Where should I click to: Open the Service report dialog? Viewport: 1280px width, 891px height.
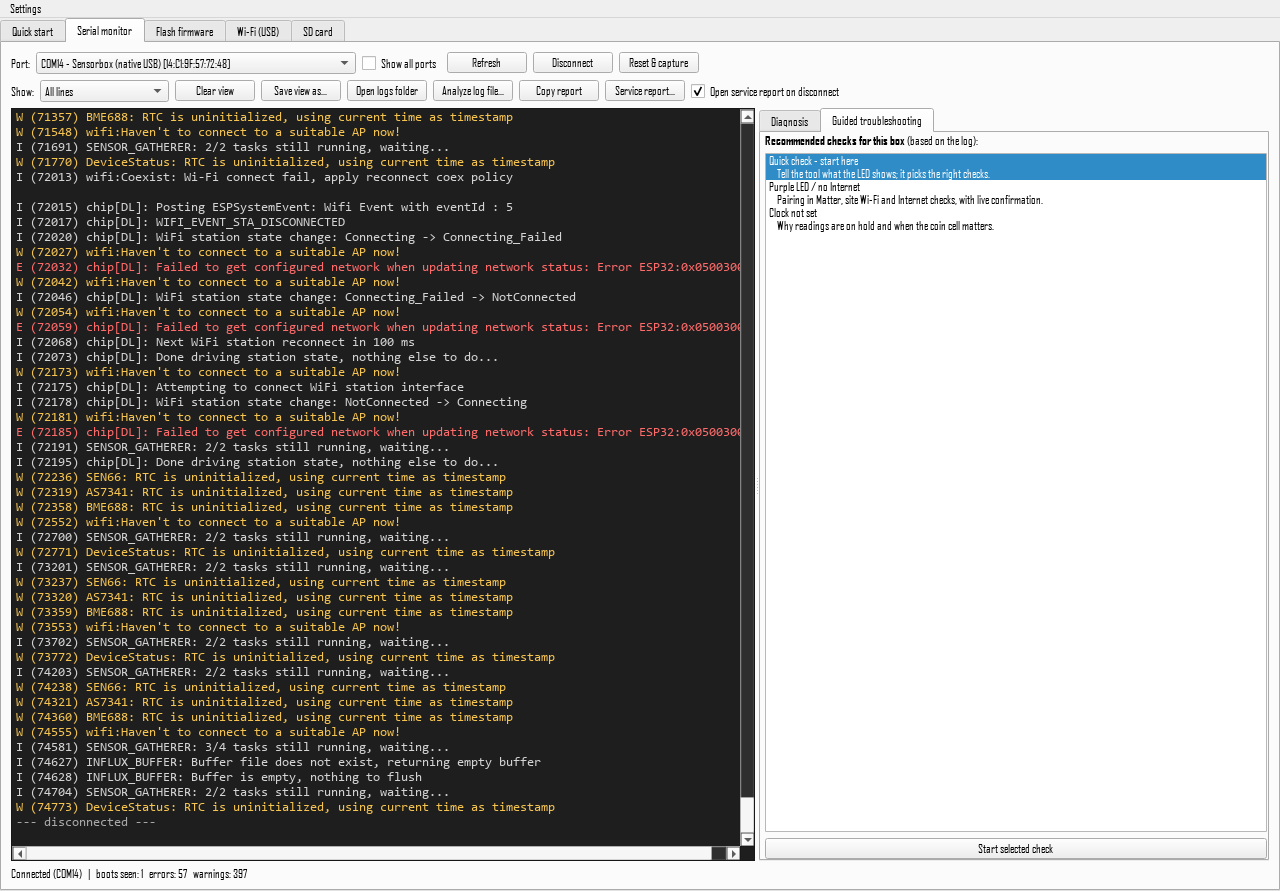645,91
